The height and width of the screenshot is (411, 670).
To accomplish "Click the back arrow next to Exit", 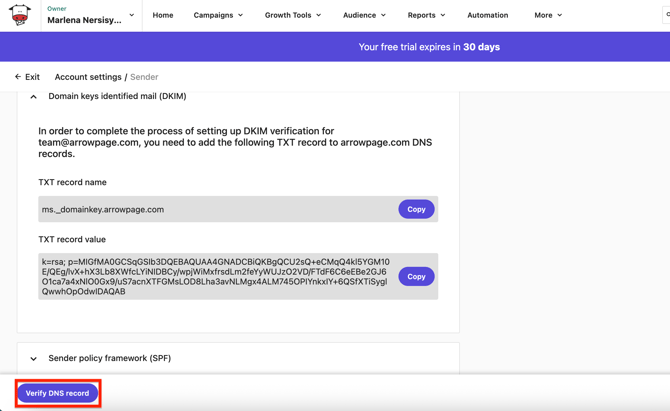I will pyautogui.click(x=17, y=77).
